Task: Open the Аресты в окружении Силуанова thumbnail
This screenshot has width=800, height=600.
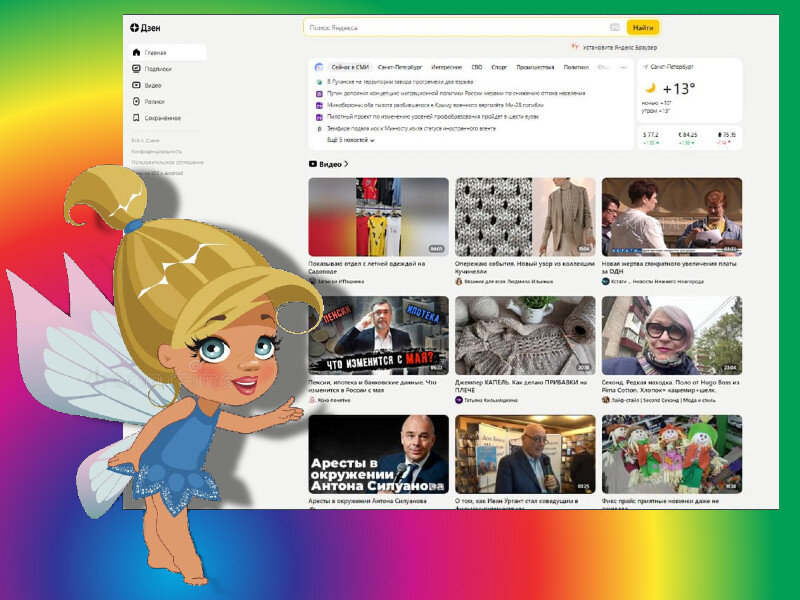Action: pos(379,454)
